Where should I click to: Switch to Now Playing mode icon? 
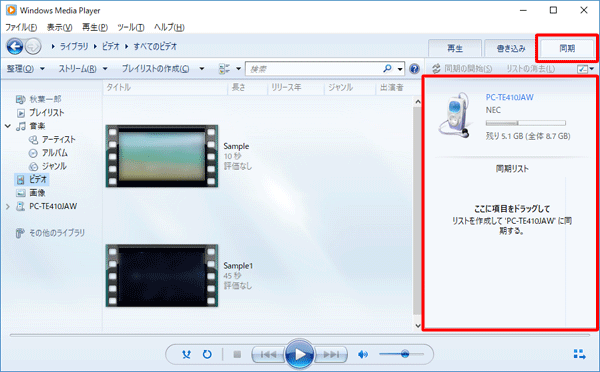579,354
